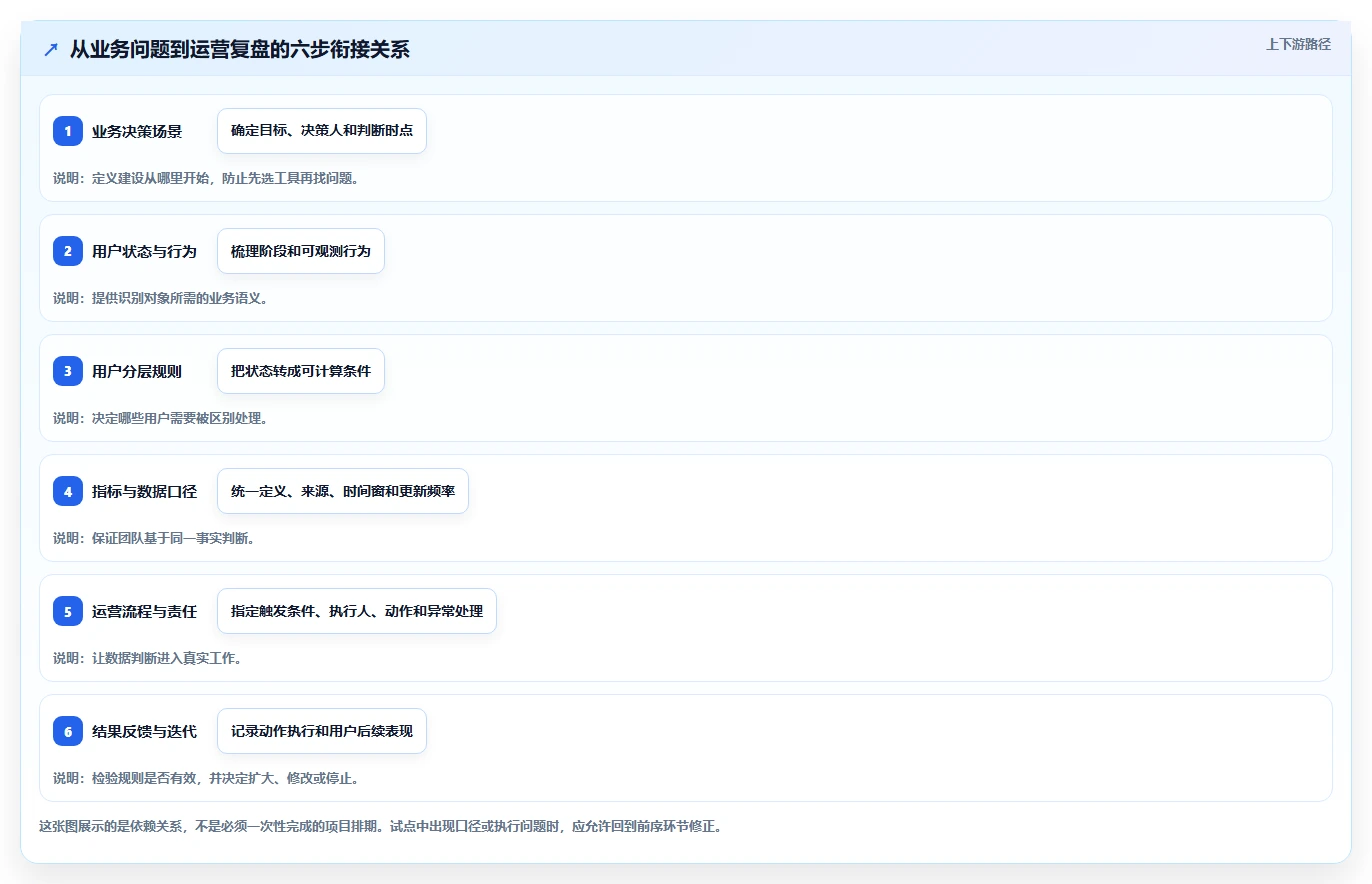This screenshot has height=884, width=1372.
Task: Click the 指定触发条件、执行人、动作和异常处理 chip
Action: 357,611
